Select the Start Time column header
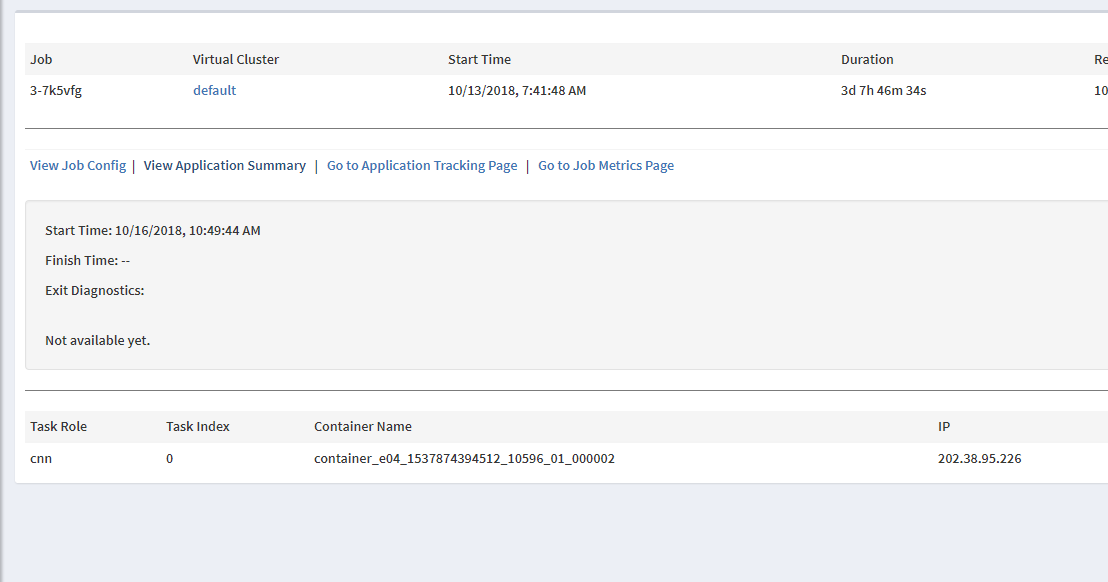The image size is (1108, 582). tap(479, 59)
